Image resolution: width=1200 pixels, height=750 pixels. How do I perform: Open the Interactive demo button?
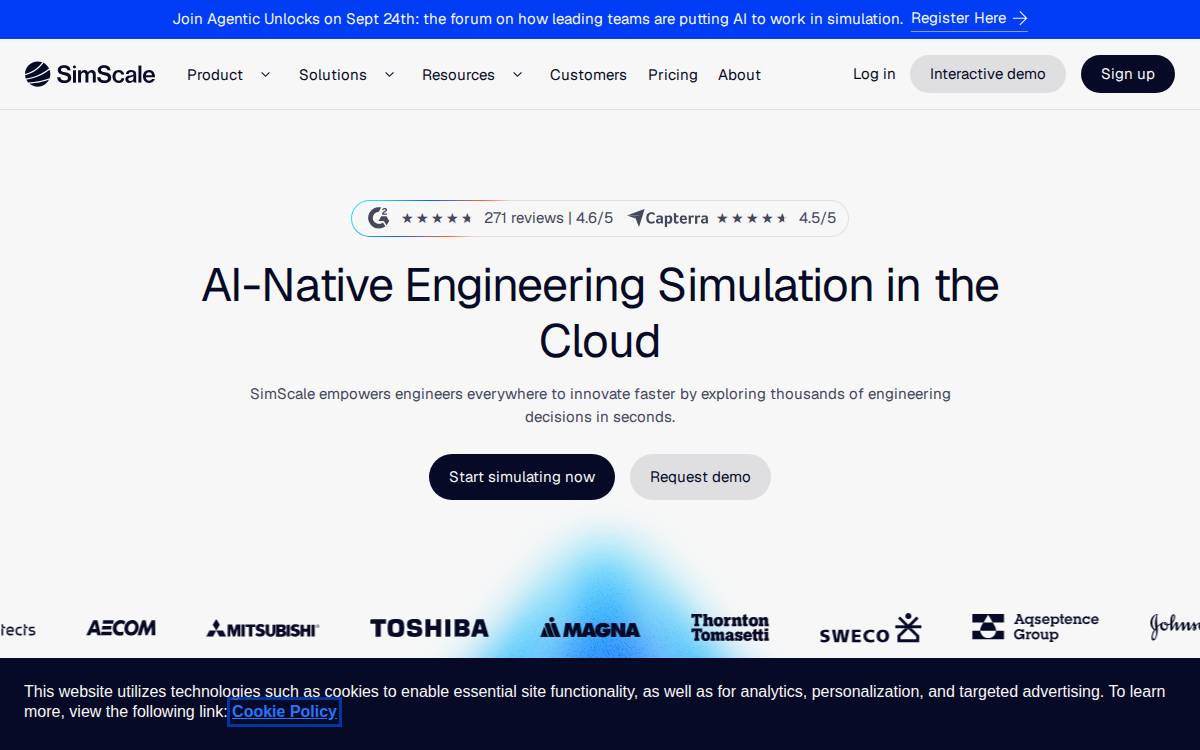point(988,74)
